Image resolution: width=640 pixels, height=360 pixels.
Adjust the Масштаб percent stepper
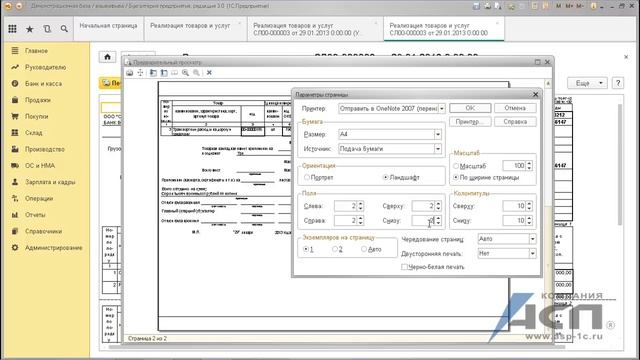(x=529, y=166)
